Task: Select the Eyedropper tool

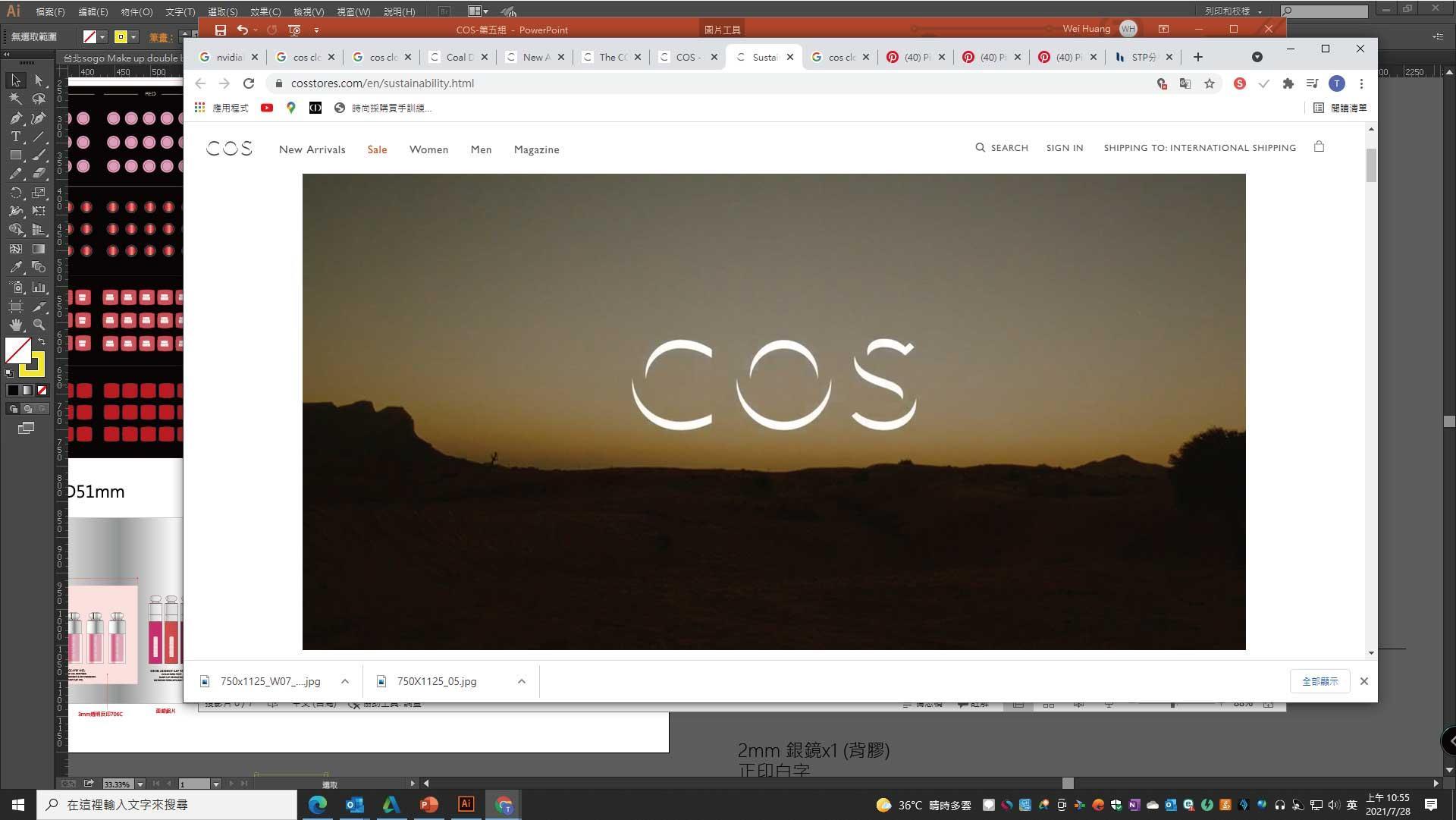Action: [15, 267]
